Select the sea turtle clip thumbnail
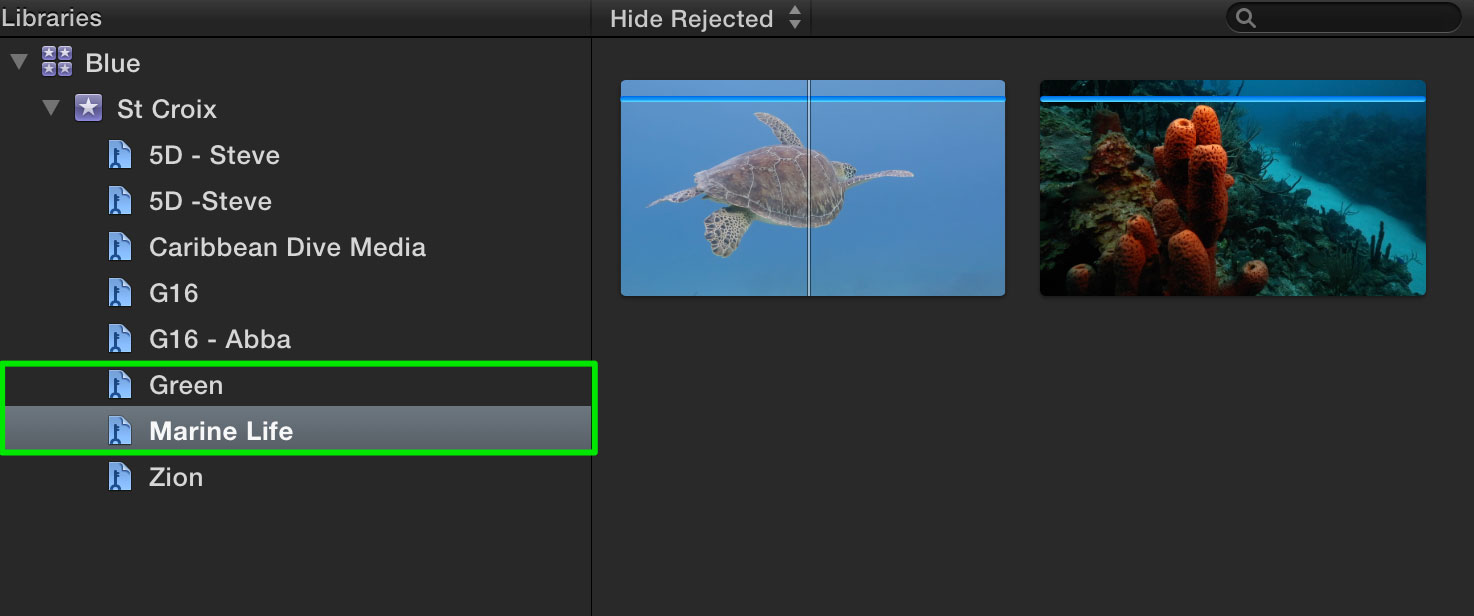 (x=812, y=188)
